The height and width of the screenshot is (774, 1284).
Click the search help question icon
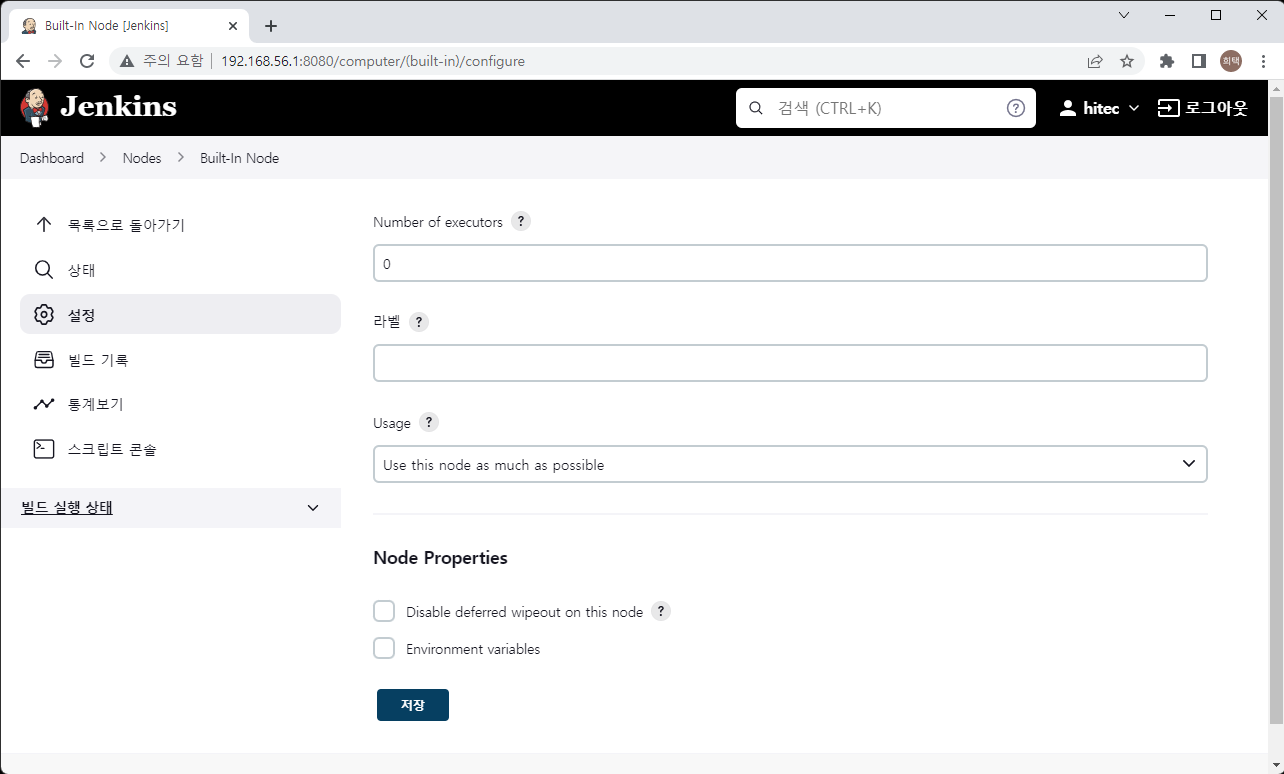1016,108
